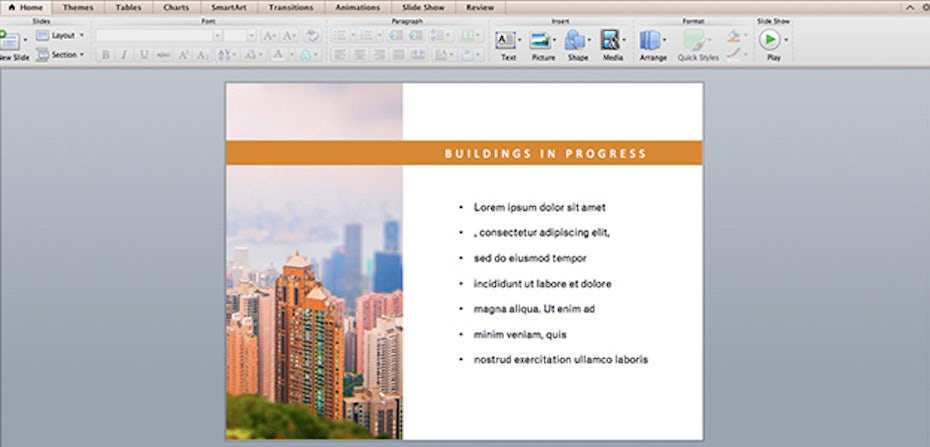Click the Insert Media icon
Image resolution: width=930 pixels, height=447 pixels.
click(610, 40)
